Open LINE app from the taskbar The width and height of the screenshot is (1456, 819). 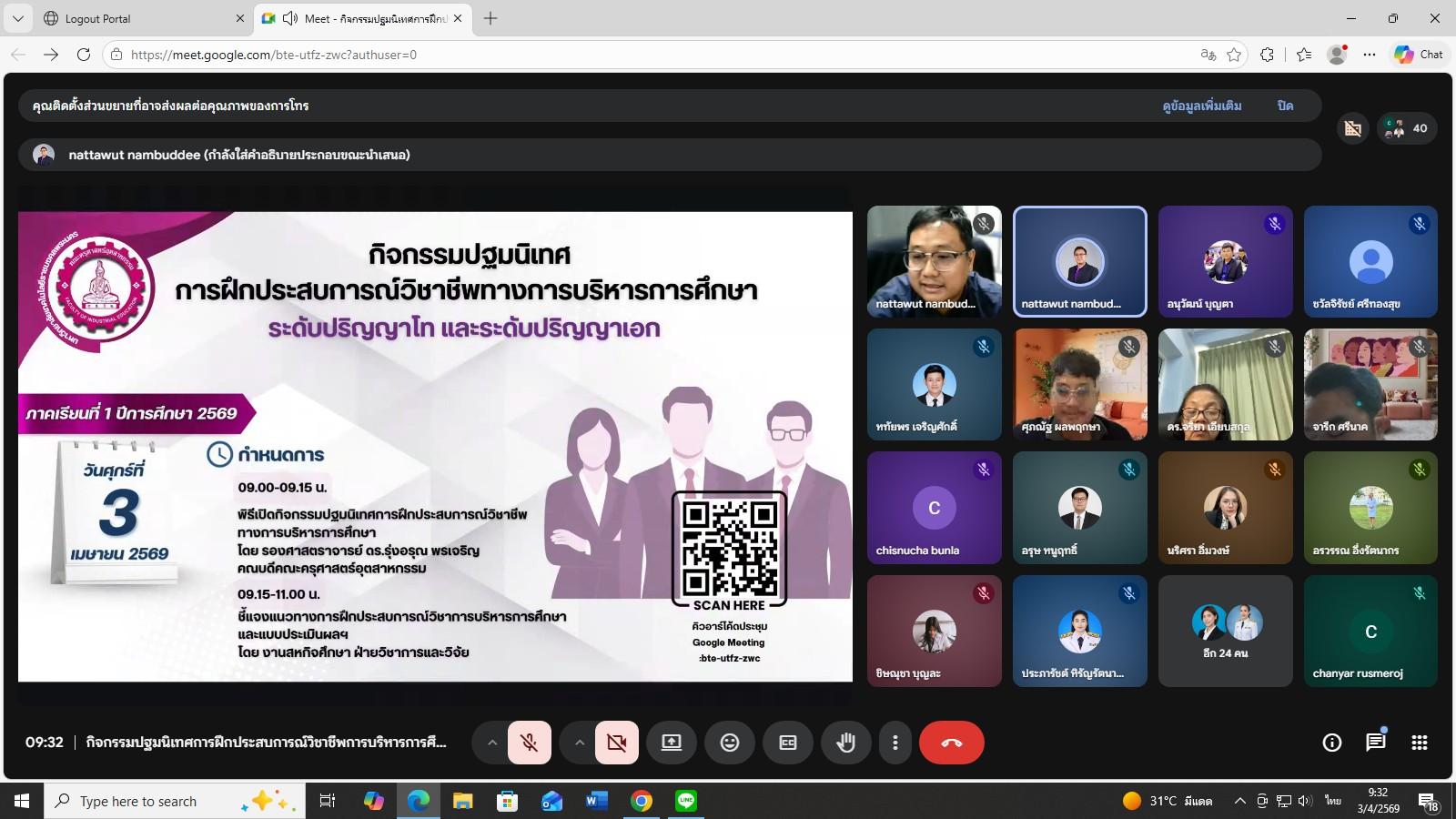tap(686, 801)
